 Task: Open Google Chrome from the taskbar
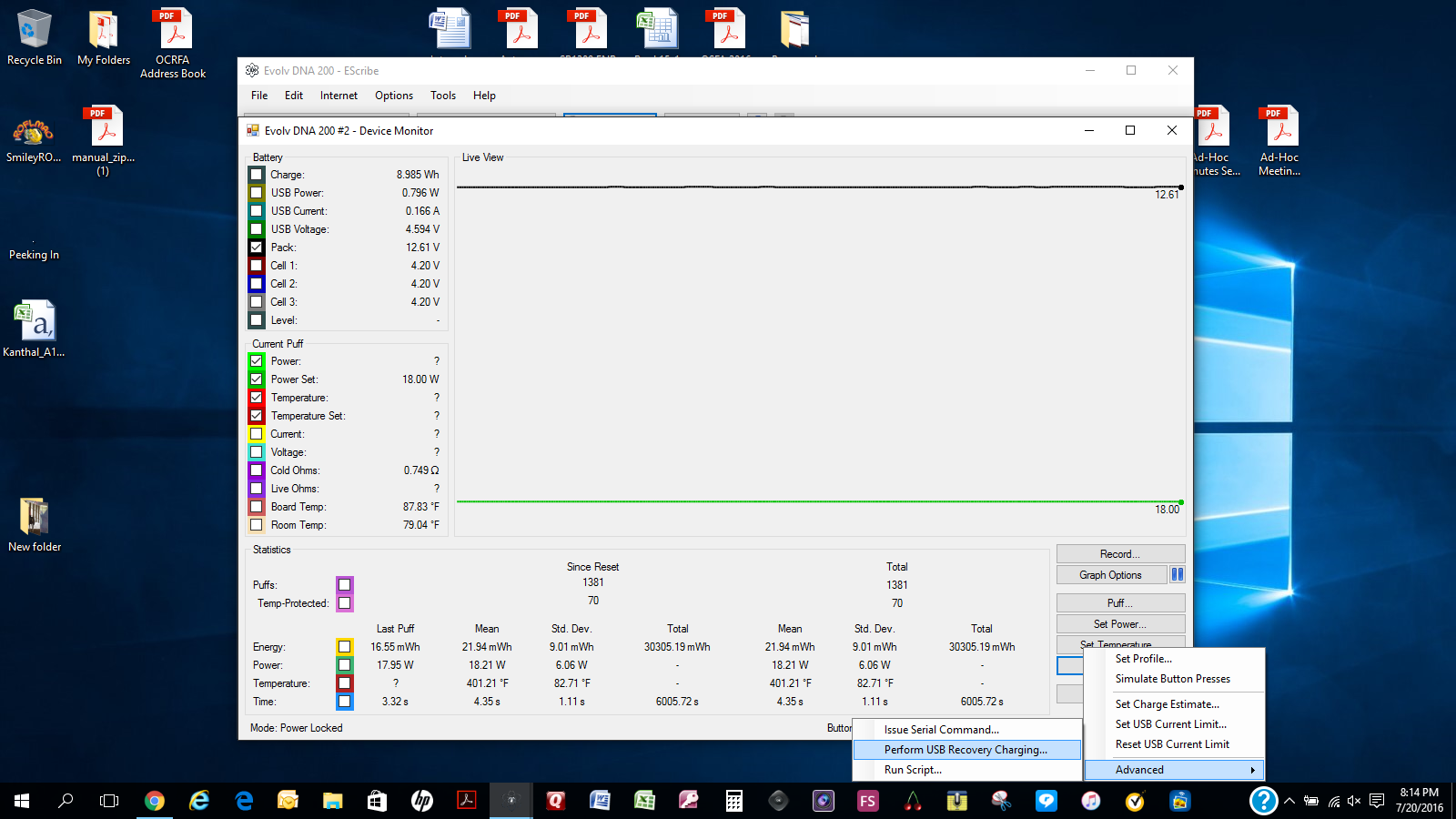tap(155, 801)
